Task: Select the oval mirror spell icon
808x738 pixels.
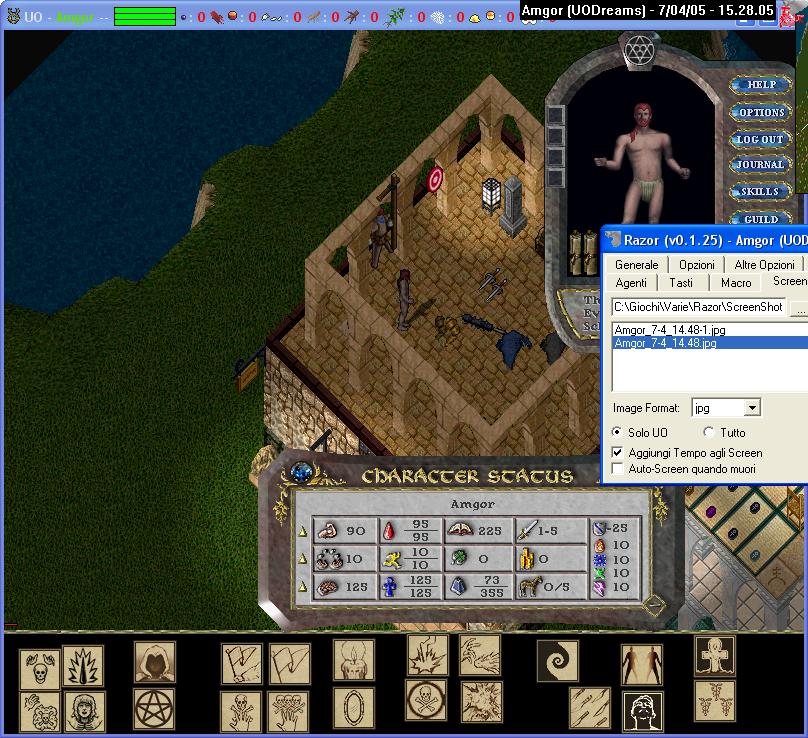Action: 354,708
